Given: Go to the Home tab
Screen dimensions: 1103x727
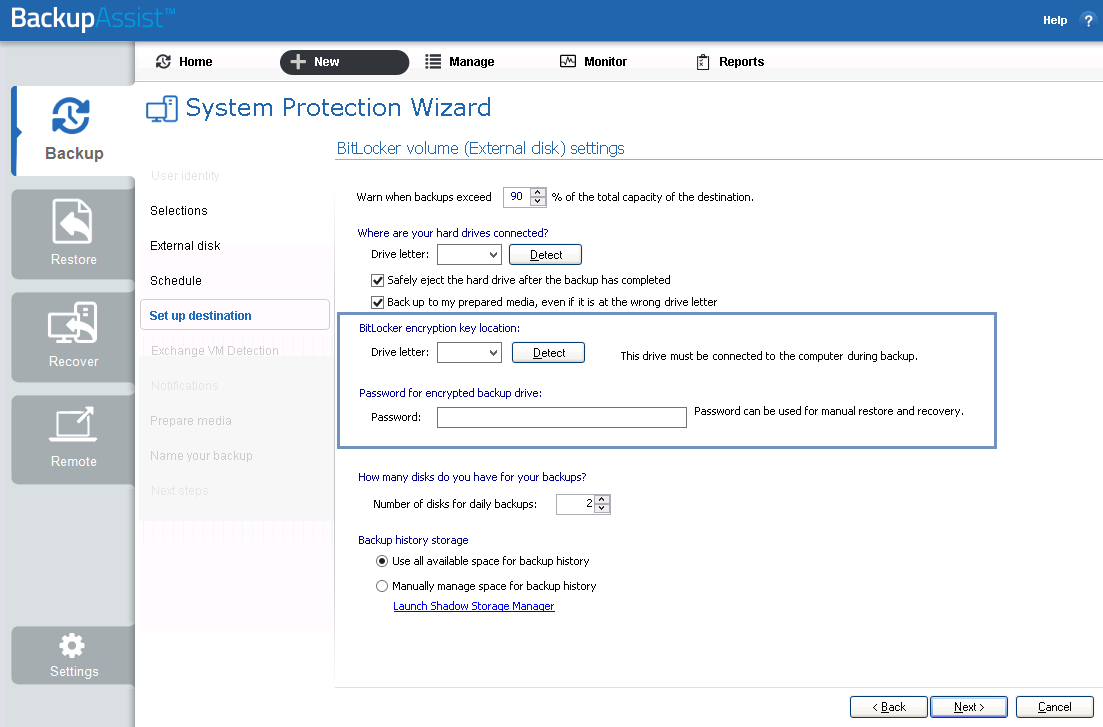Looking at the screenshot, I should coord(196,62).
